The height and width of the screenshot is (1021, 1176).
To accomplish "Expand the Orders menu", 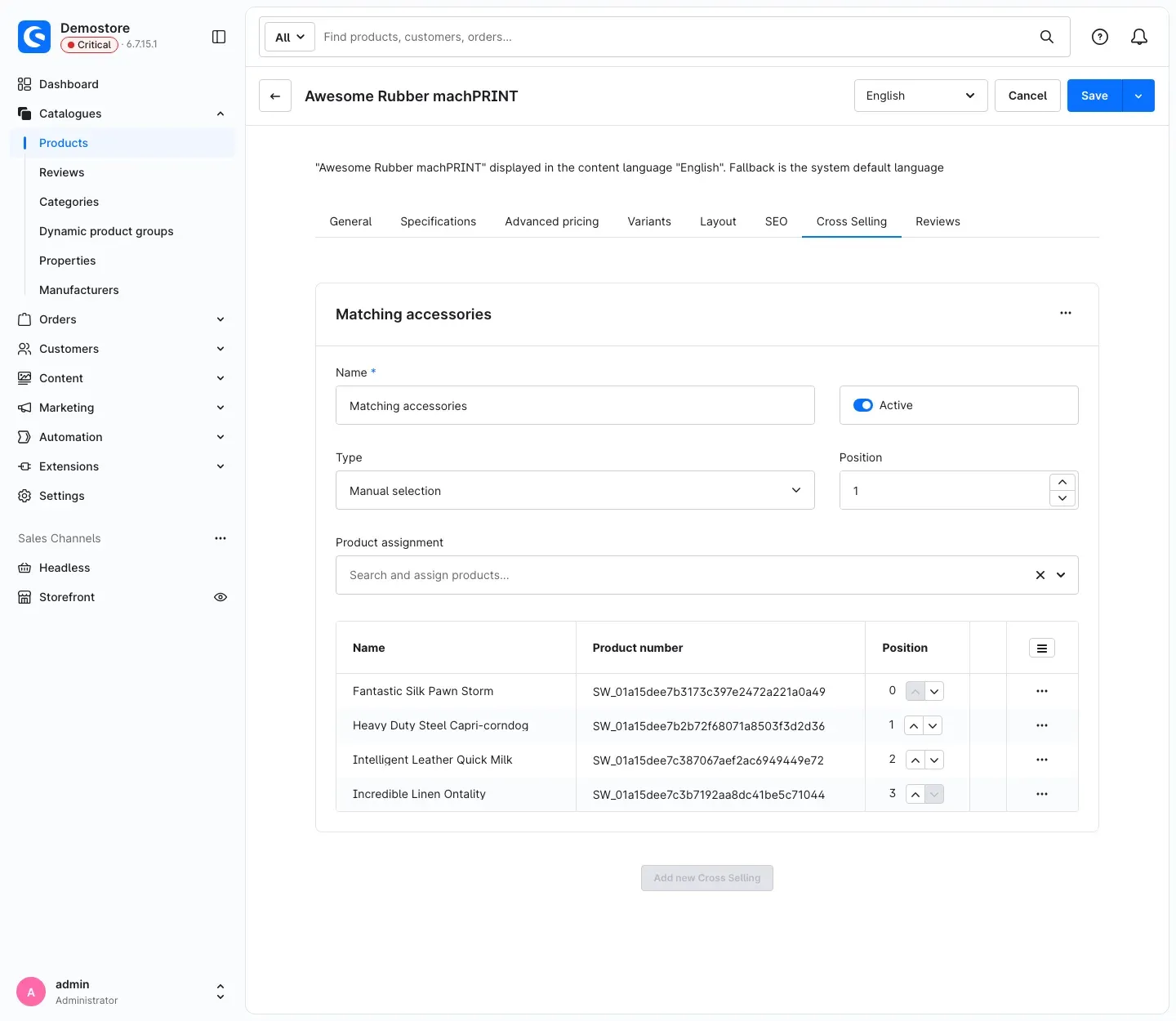I will [x=122, y=319].
